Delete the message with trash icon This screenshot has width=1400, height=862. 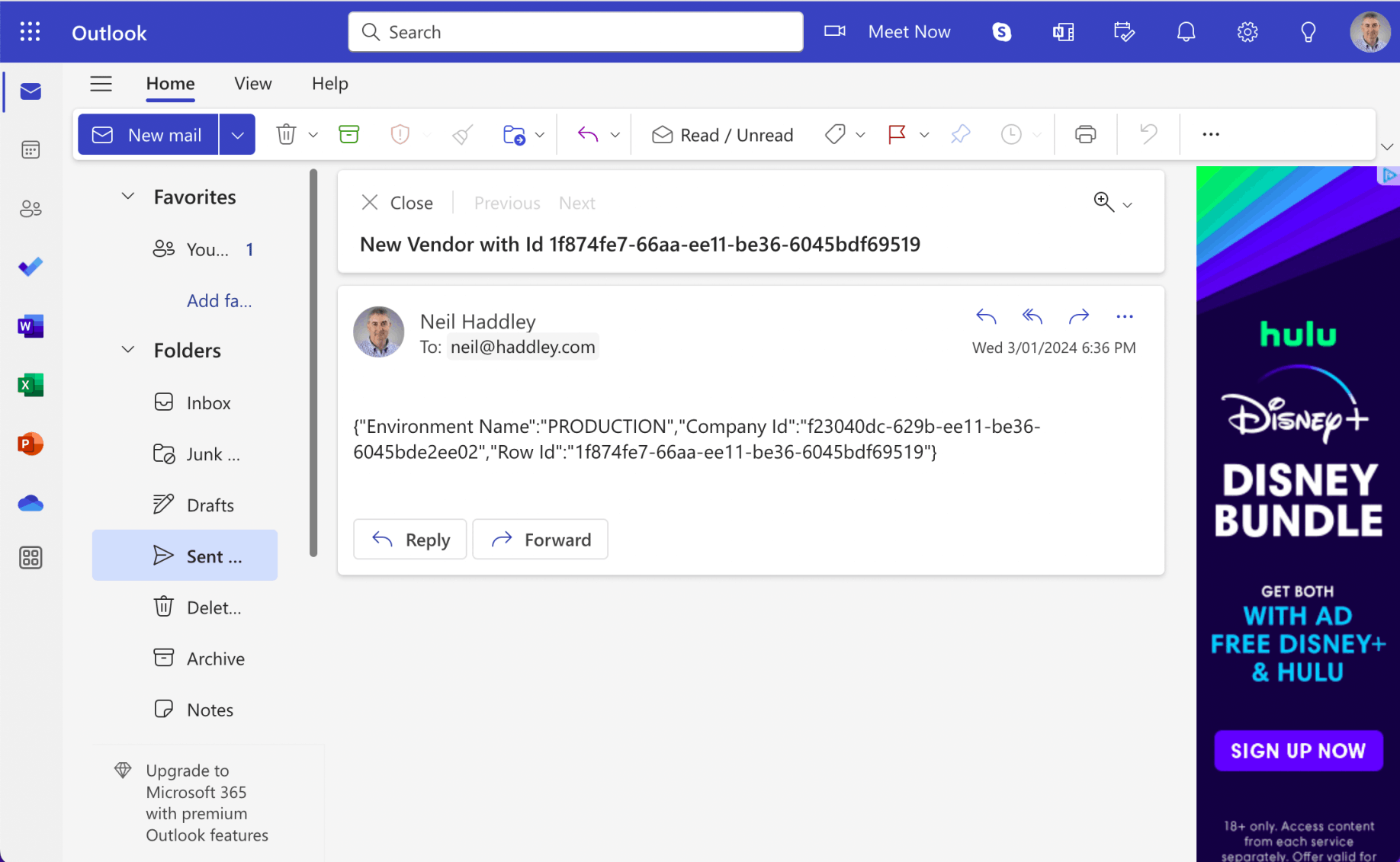(286, 135)
